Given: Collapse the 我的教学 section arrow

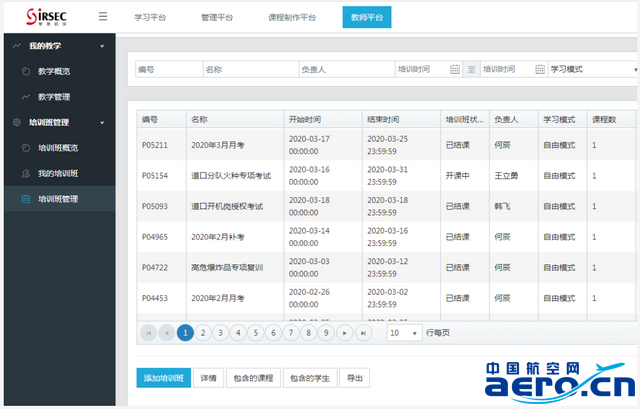Looking at the screenshot, I should click(x=102, y=46).
